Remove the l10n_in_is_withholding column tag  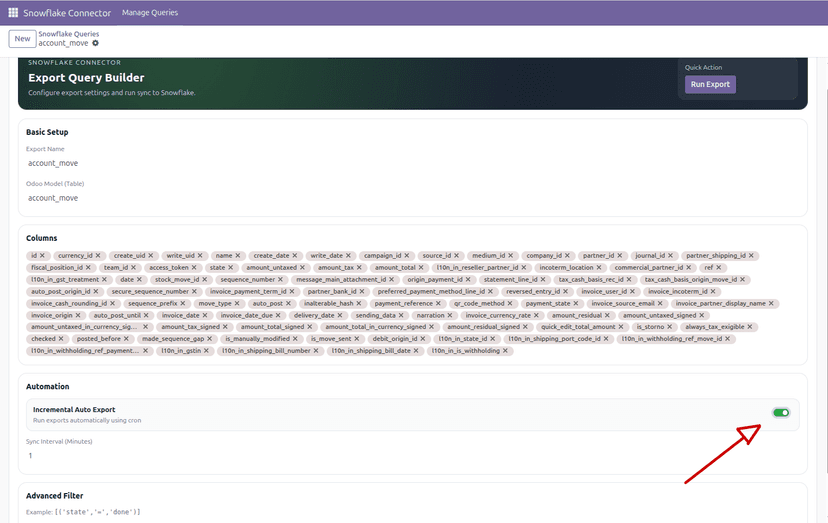coord(505,351)
